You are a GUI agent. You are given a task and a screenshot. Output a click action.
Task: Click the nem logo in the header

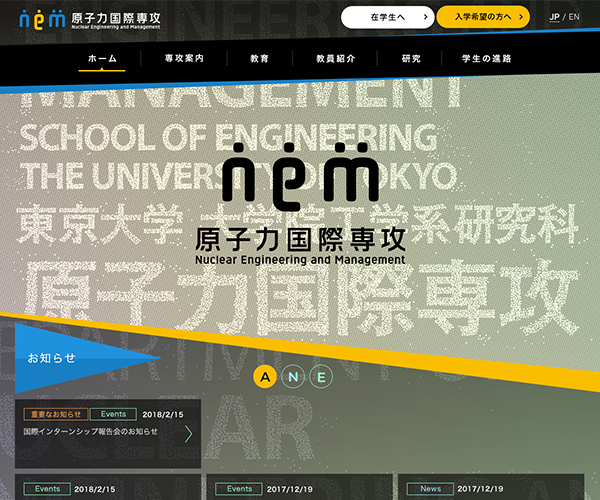click(x=42, y=19)
